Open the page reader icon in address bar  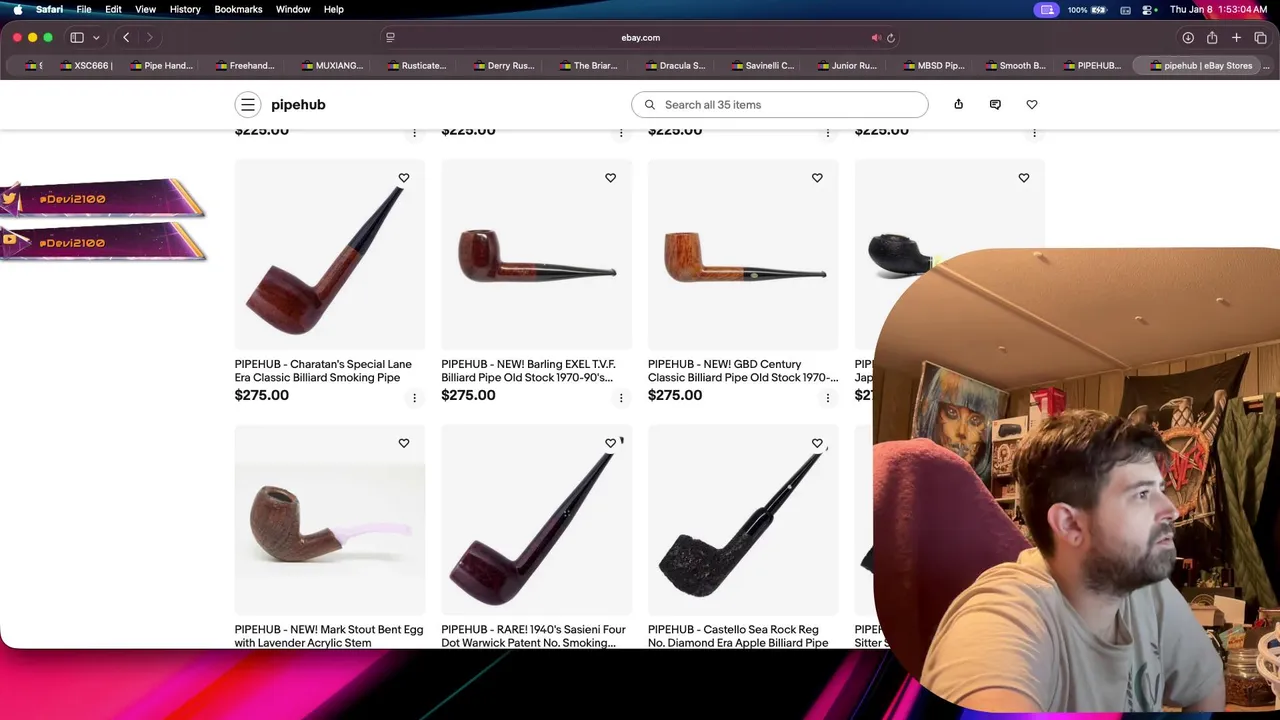pyautogui.click(x=390, y=38)
